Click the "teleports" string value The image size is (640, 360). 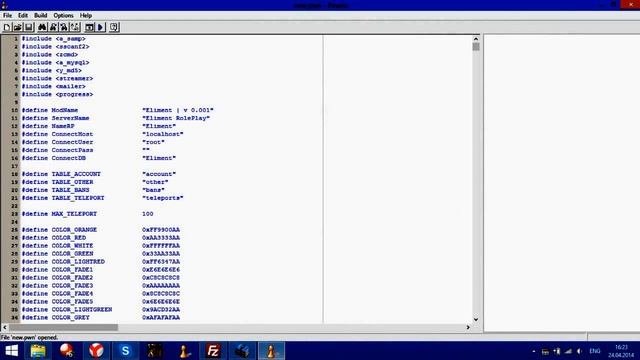click(163, 198)
